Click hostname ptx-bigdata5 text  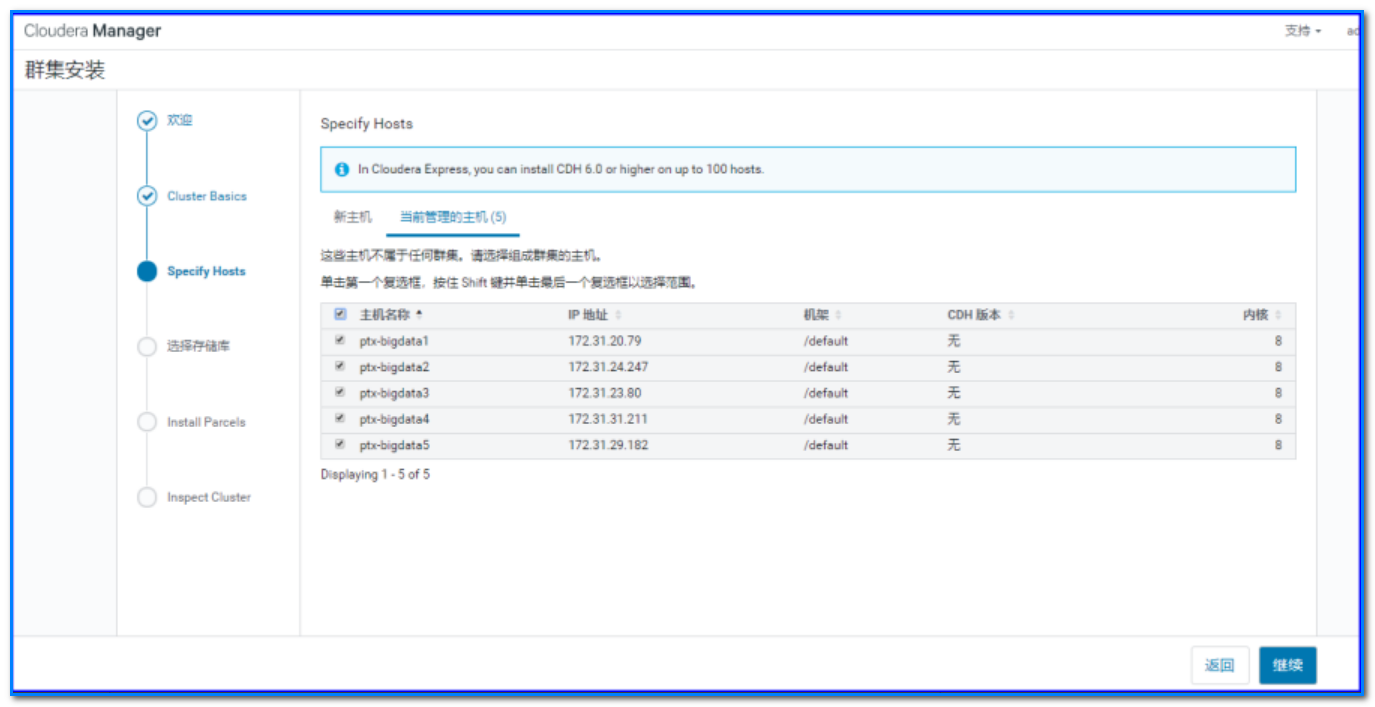(x=394, y=445)
